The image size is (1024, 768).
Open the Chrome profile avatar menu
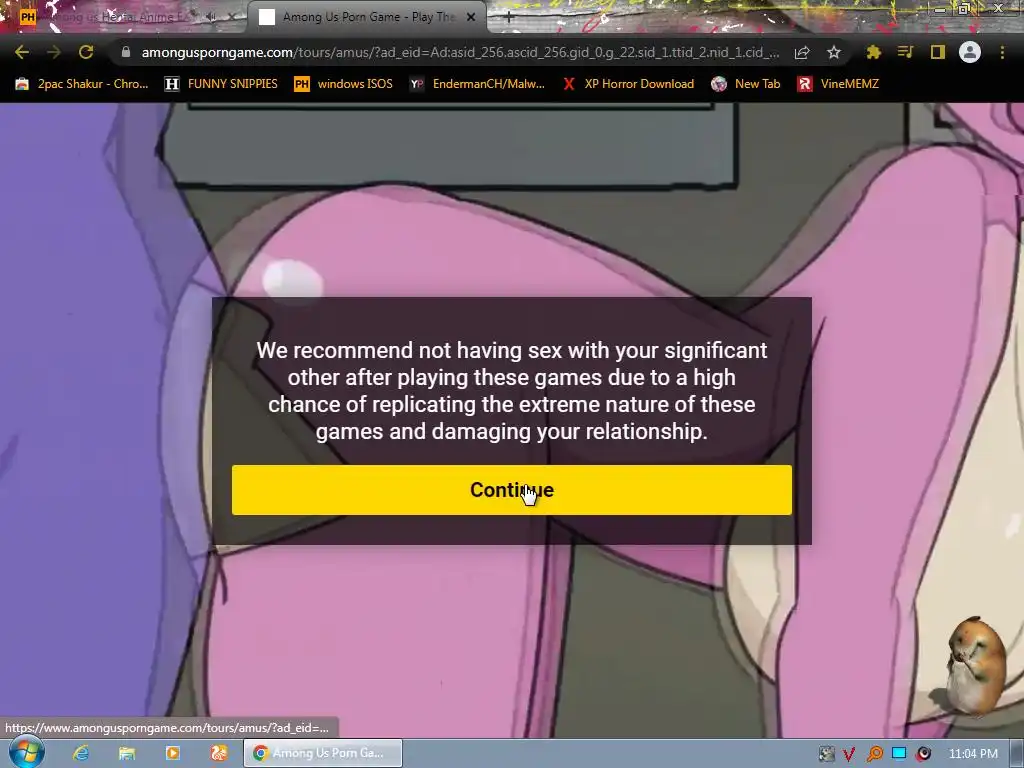(970, 52)
